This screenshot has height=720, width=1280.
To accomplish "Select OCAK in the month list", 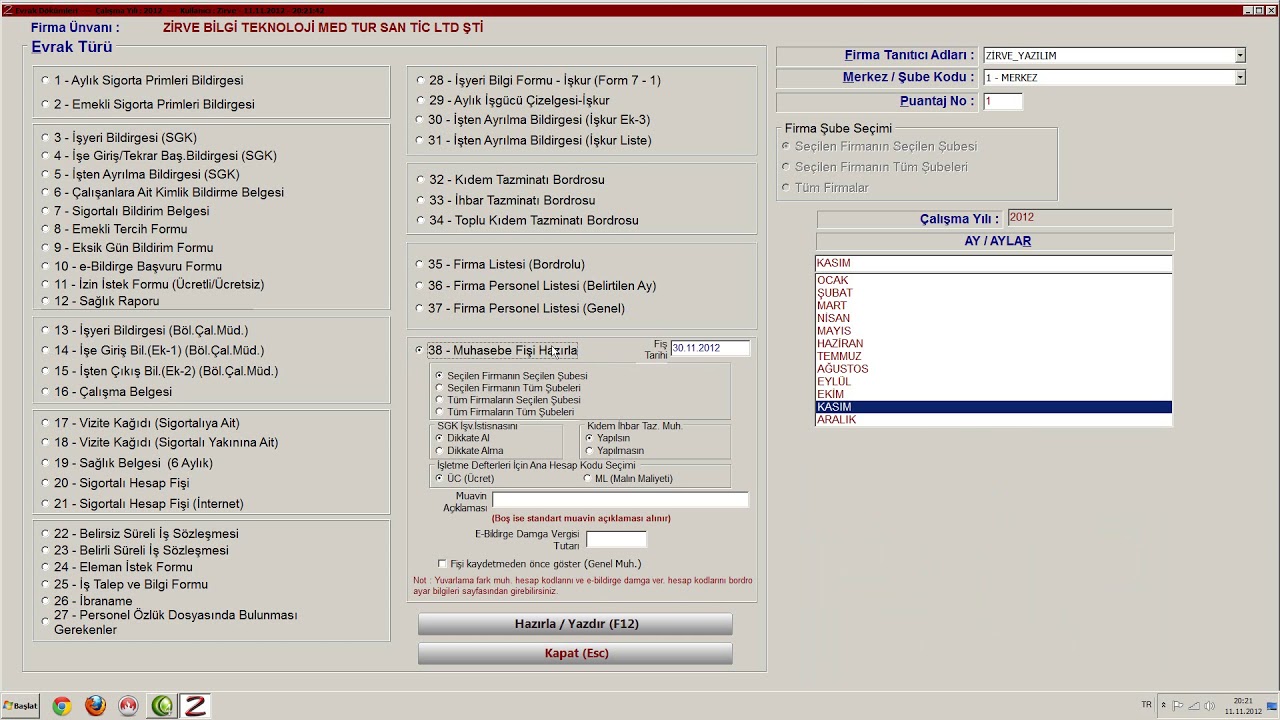I will click(x=993, y=281).
